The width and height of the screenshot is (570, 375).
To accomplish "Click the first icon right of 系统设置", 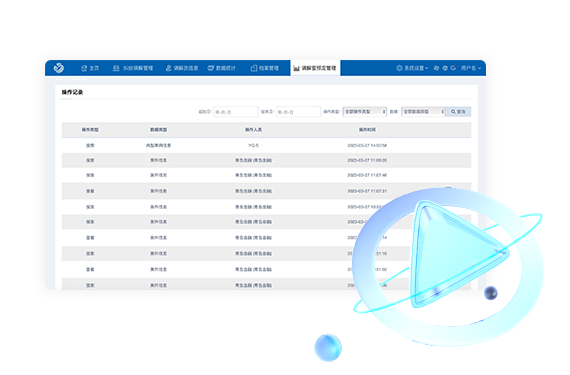I will point(437,68).
